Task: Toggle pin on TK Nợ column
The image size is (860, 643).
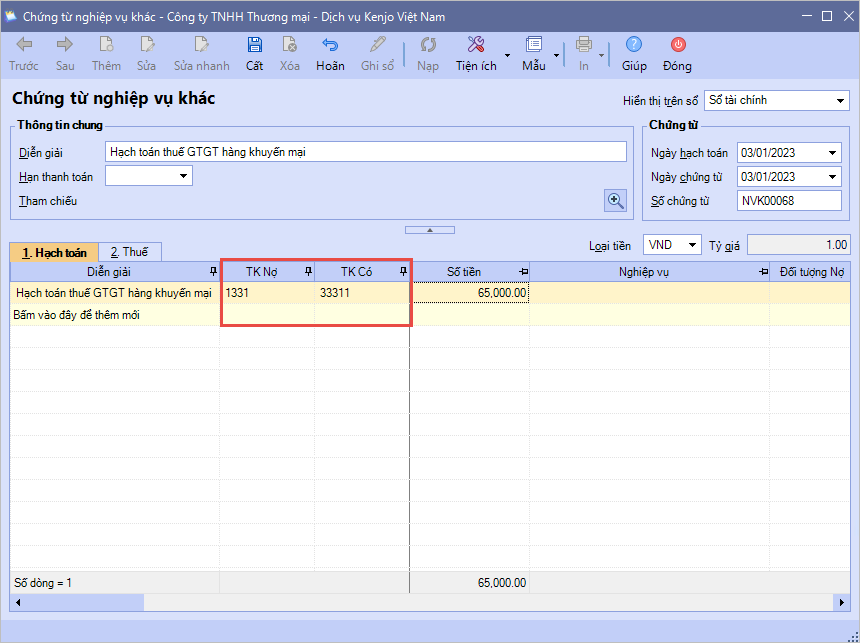Action: (308, 272)
